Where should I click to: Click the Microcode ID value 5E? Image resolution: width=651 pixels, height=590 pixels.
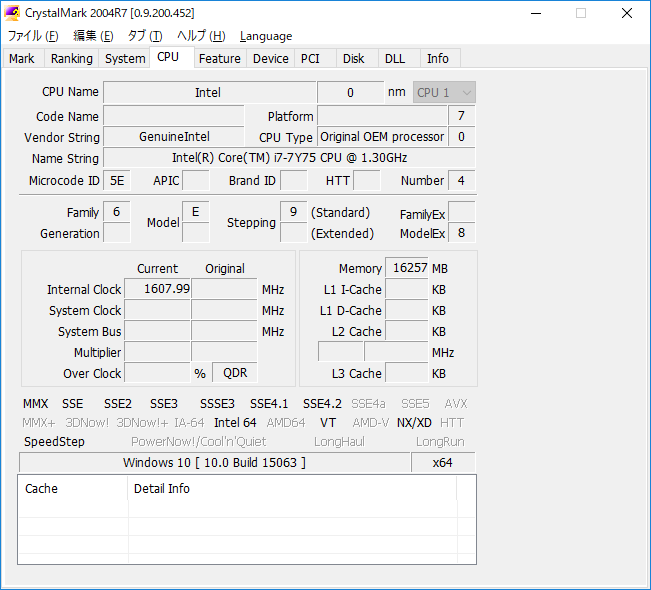117,181
